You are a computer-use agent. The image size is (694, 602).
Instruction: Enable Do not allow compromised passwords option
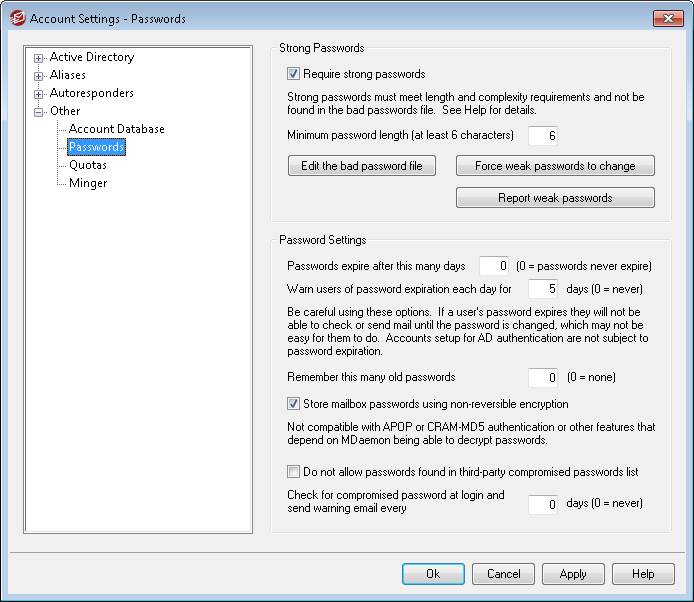(x=293, y=471)
